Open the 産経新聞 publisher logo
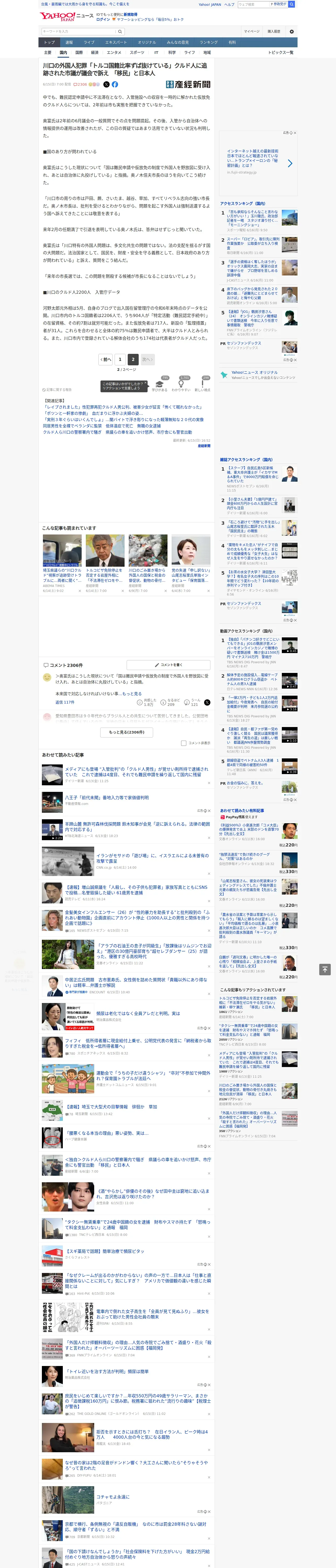 [x=188, y=85]
